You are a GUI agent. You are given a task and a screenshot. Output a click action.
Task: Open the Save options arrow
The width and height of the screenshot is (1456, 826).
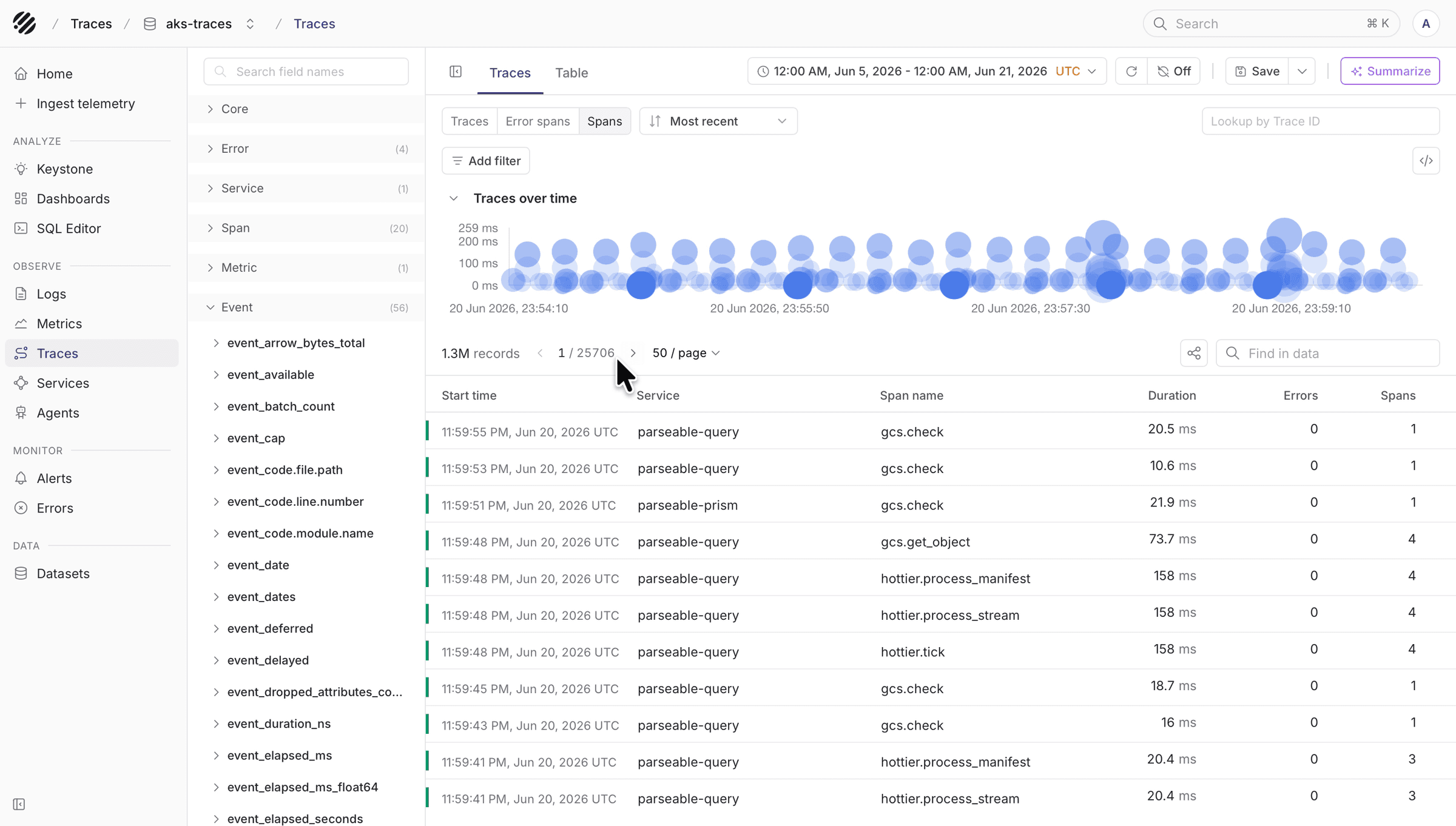1302,71
